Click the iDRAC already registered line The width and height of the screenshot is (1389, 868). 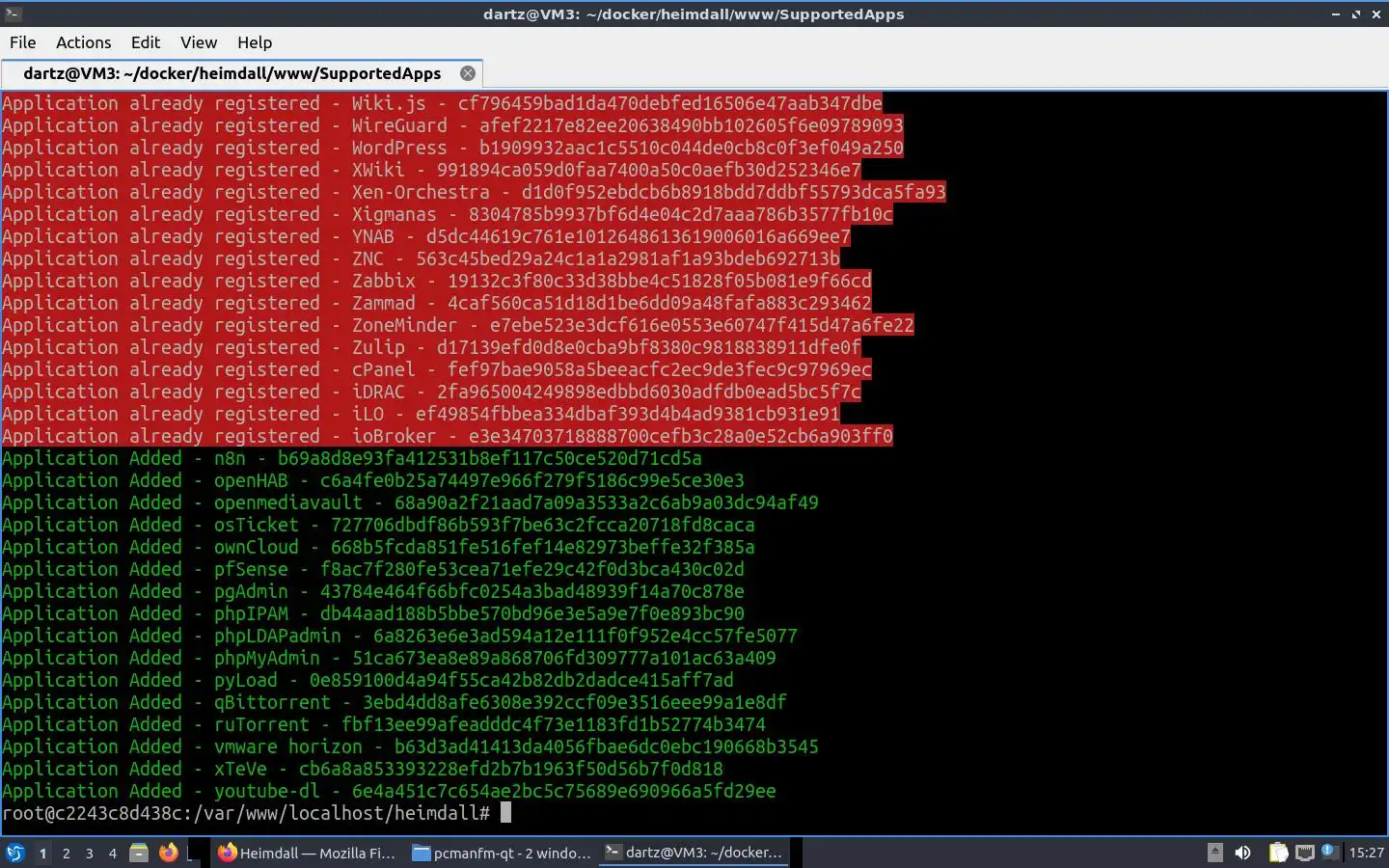click(x=431, y=392)
